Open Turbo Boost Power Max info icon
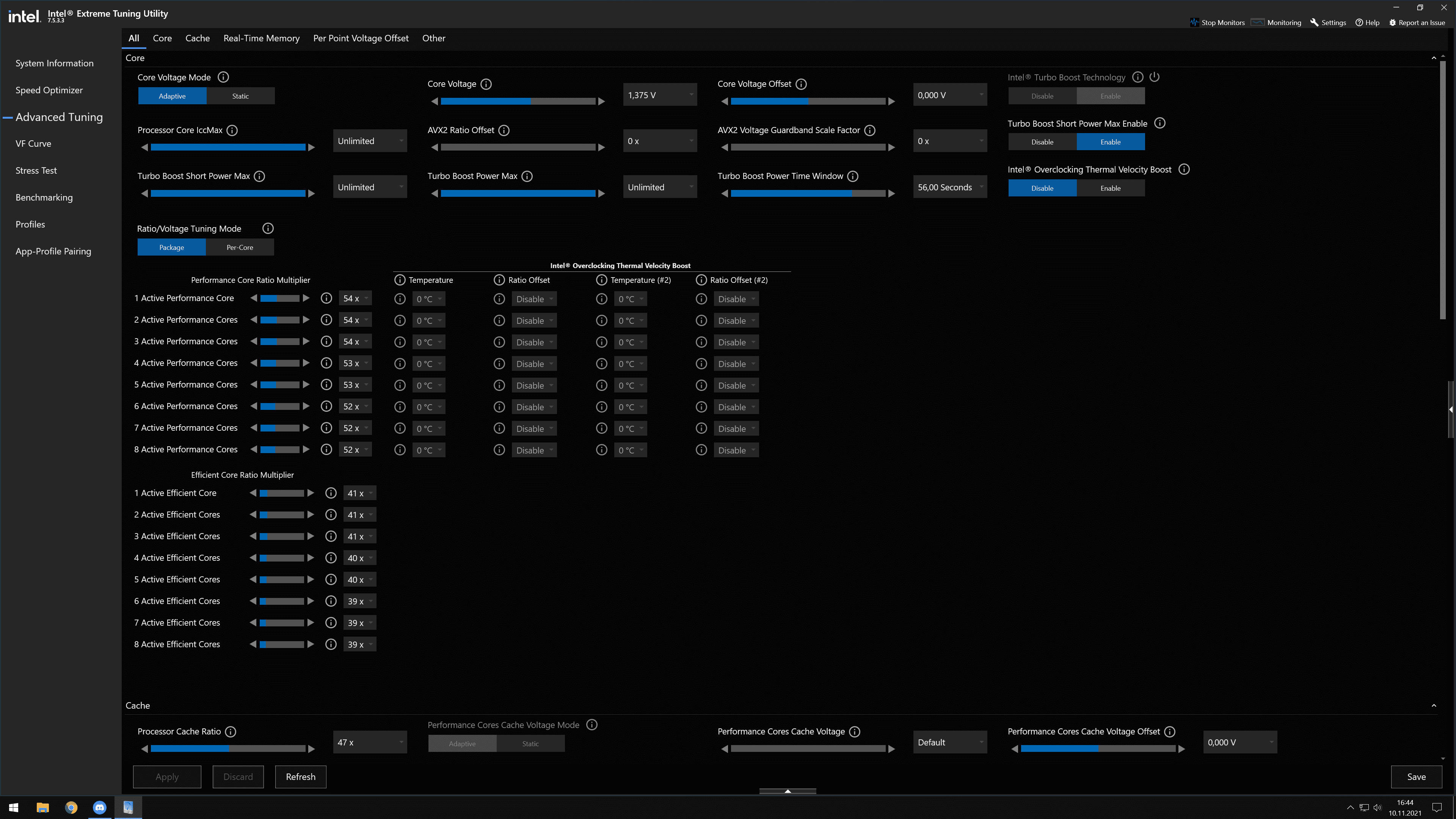1456x819 pixels. pyautogui.click(x=527, y=176)
